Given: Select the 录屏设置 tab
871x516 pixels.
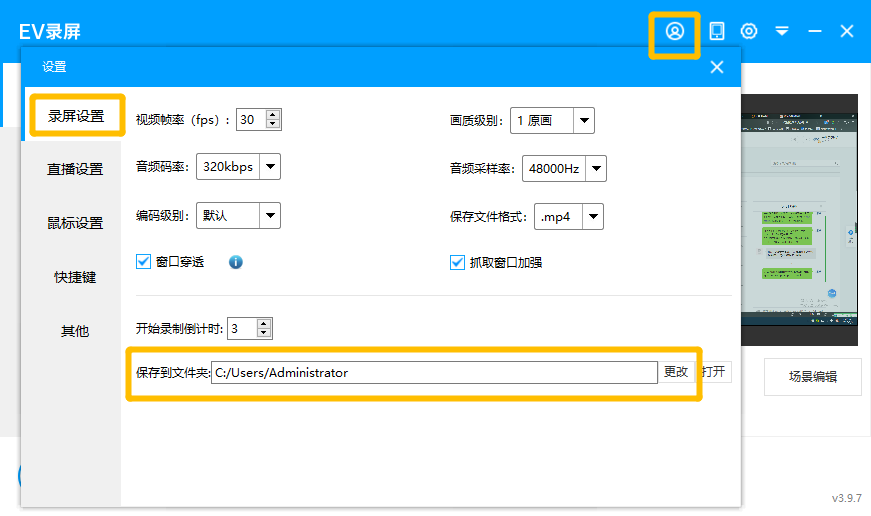Looking at the screenshot, I should [x=76, y=116].
